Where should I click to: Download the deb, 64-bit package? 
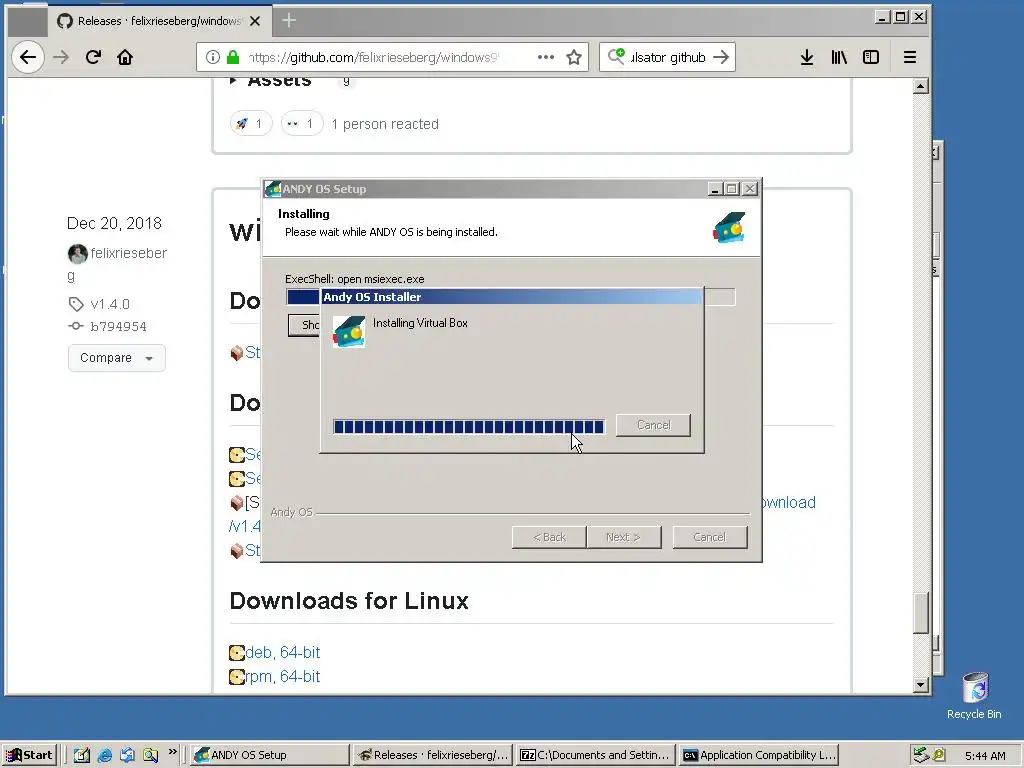click(x=282, y=652)
